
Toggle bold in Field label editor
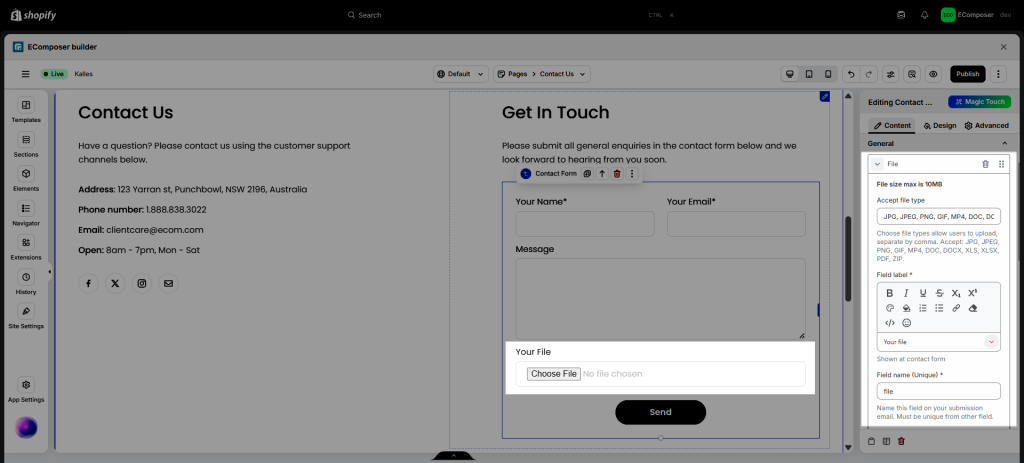(890, 293)
